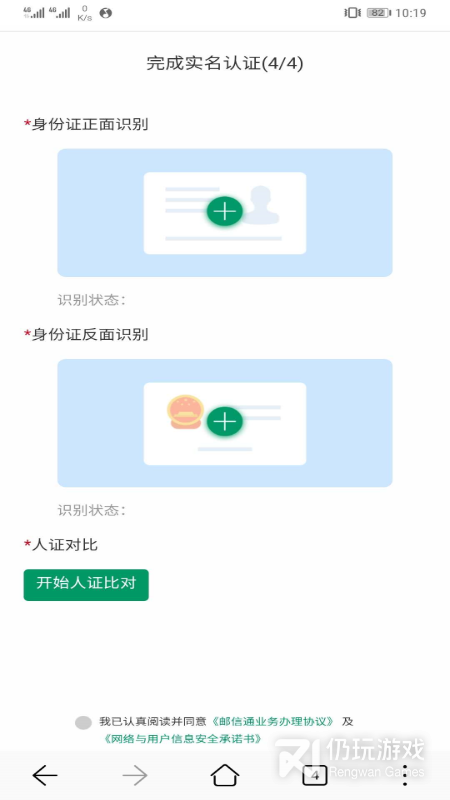Image resolution: width=450 pixels, height=800 pixels.
Task: Click the portrait silhouette on front ID placeholder
Action: tap(260, 205)
